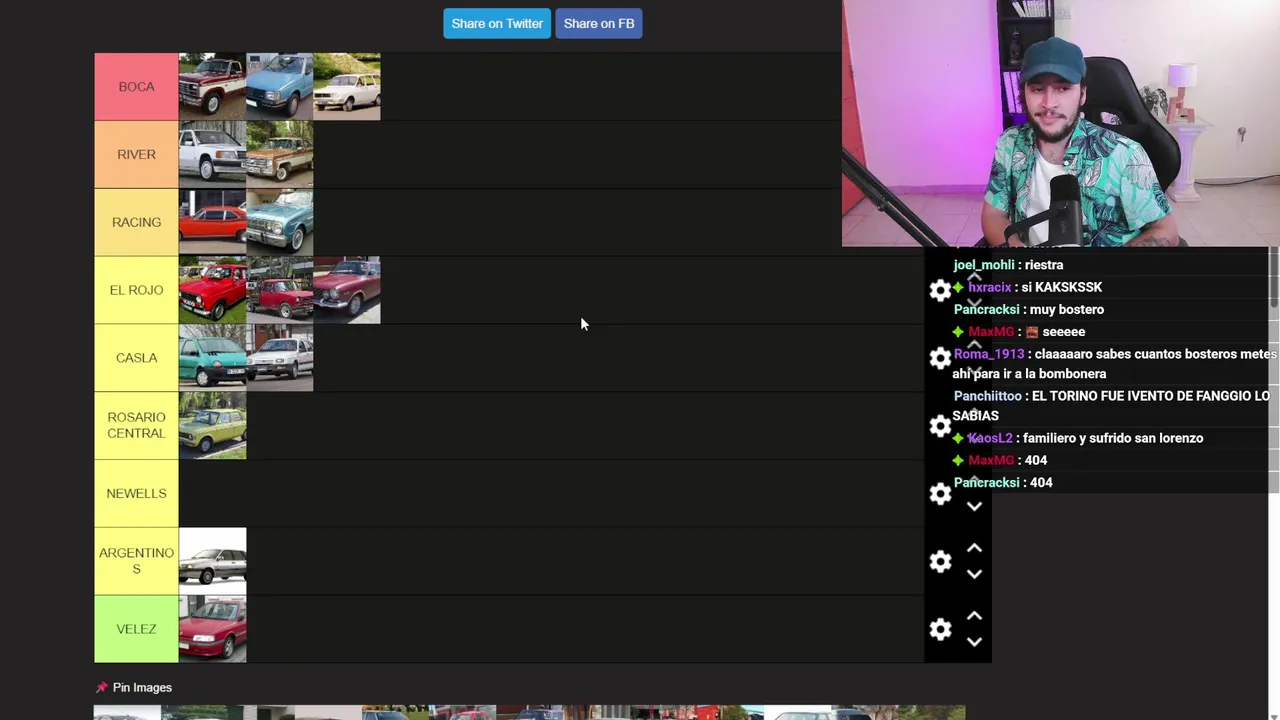Select the red and white pickup in BOCA row
1280x720 pixels.
pos(212,87)
